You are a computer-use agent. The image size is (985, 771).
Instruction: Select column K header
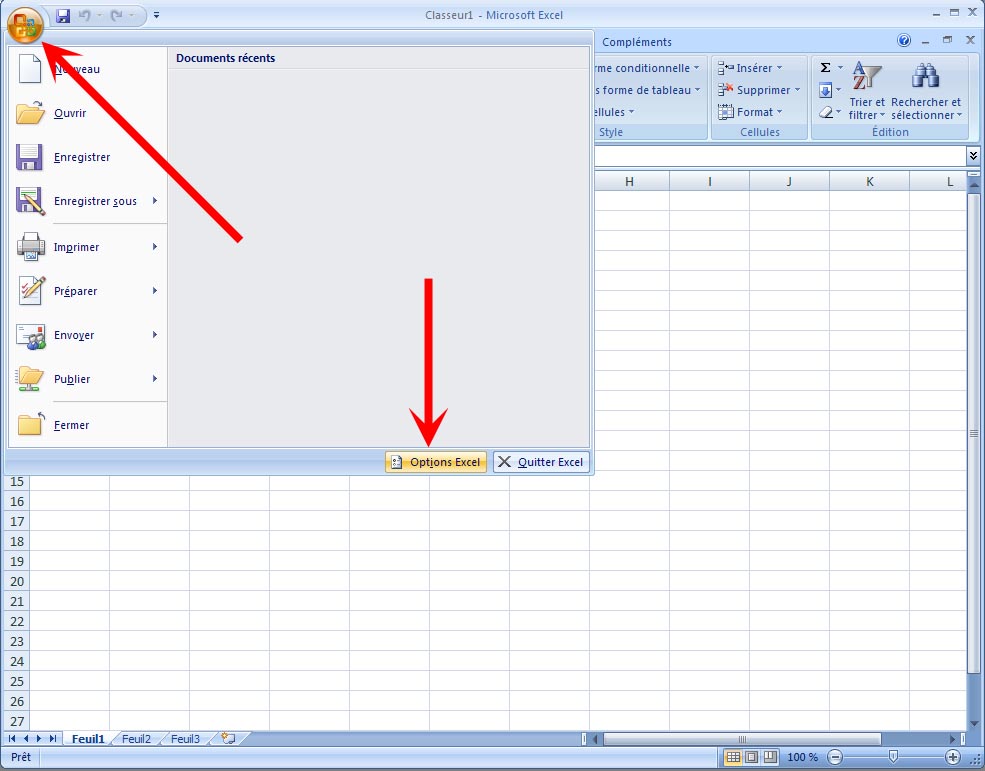point(869,182)
